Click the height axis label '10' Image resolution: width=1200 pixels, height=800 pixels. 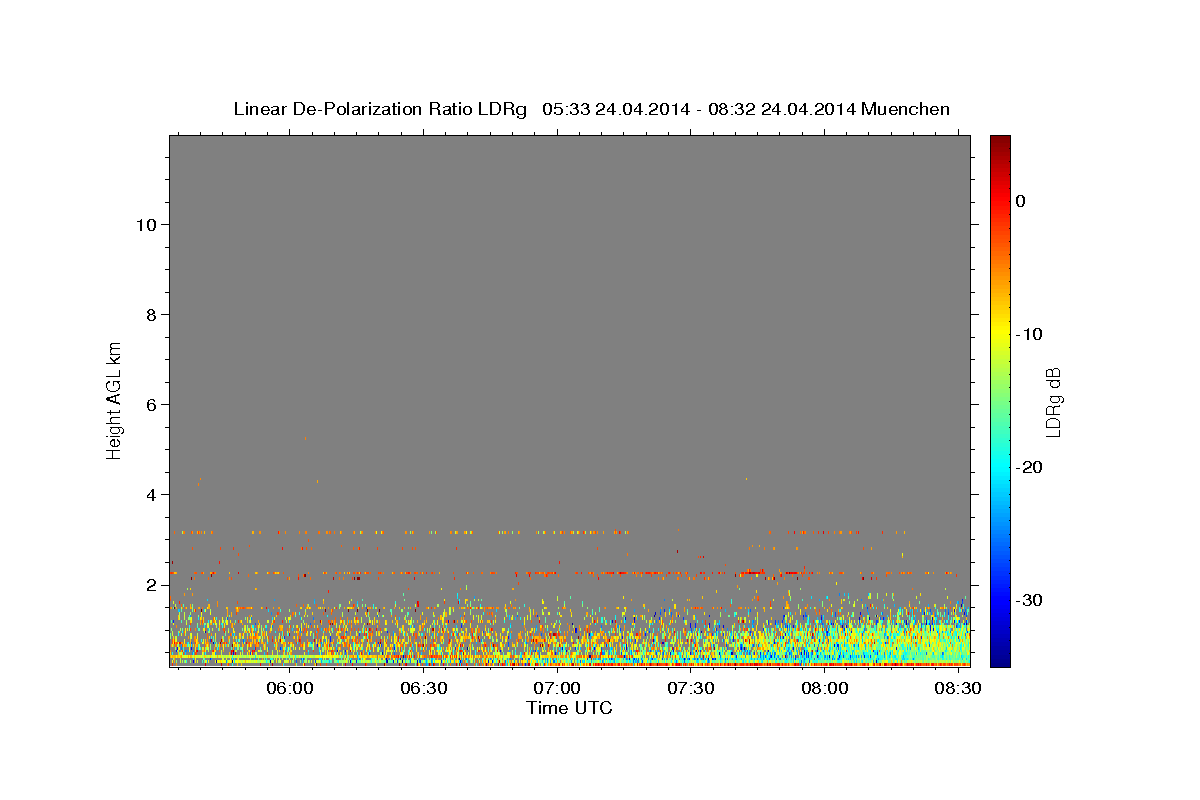pos(145,224)
